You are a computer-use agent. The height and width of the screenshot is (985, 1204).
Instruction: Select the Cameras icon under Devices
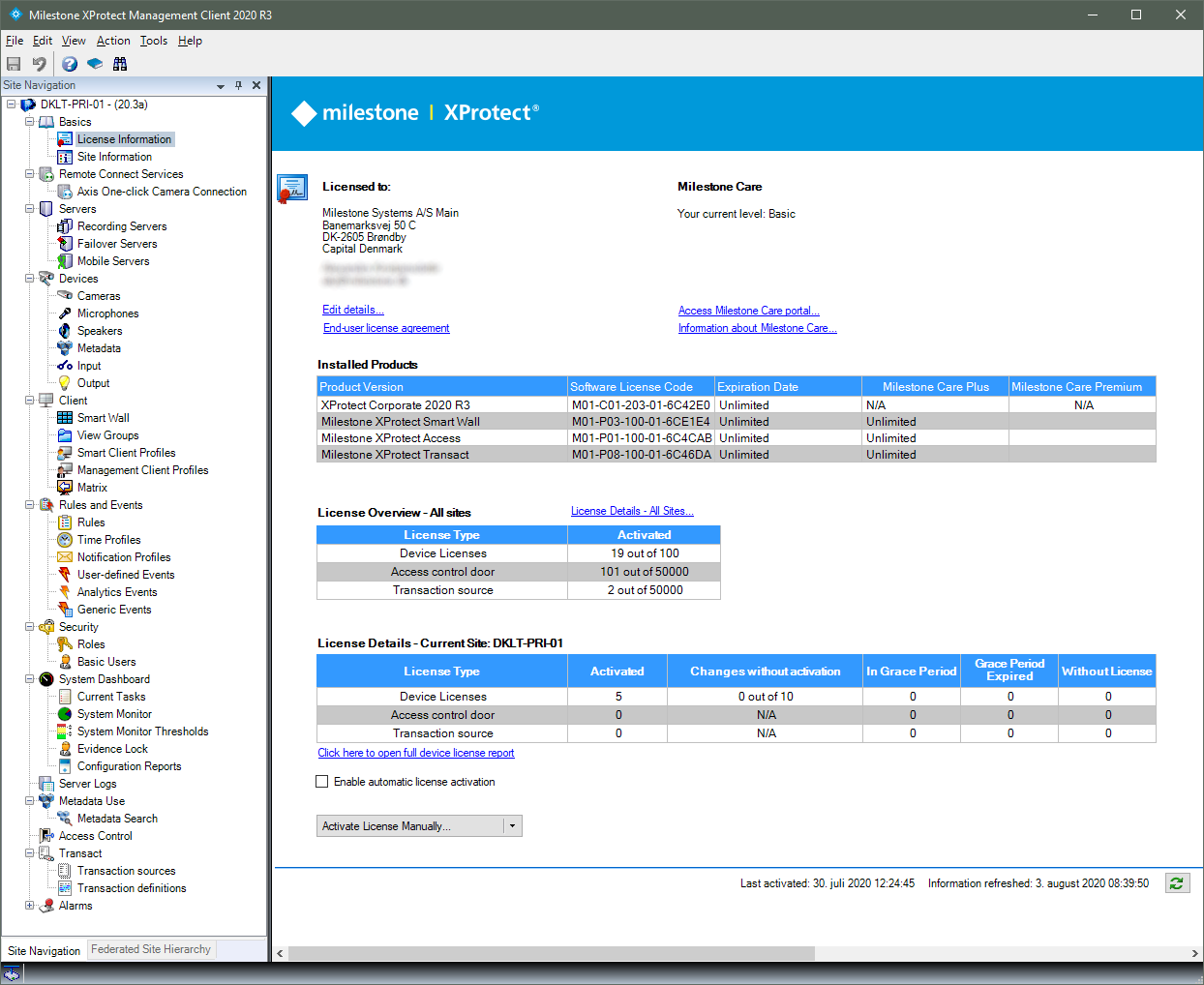65,296
